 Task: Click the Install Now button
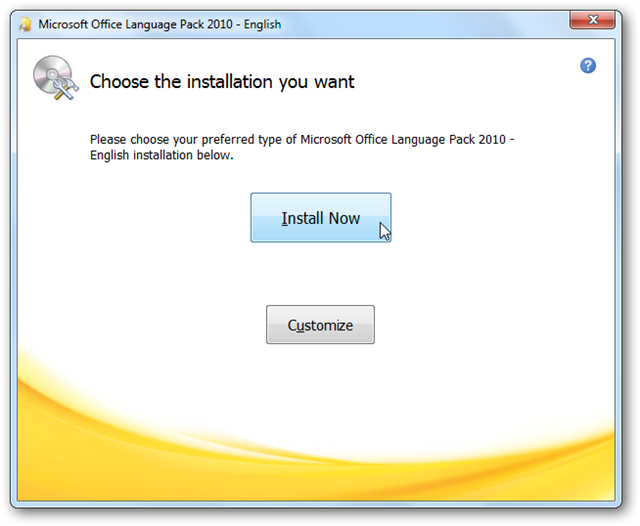pos(321,218)
